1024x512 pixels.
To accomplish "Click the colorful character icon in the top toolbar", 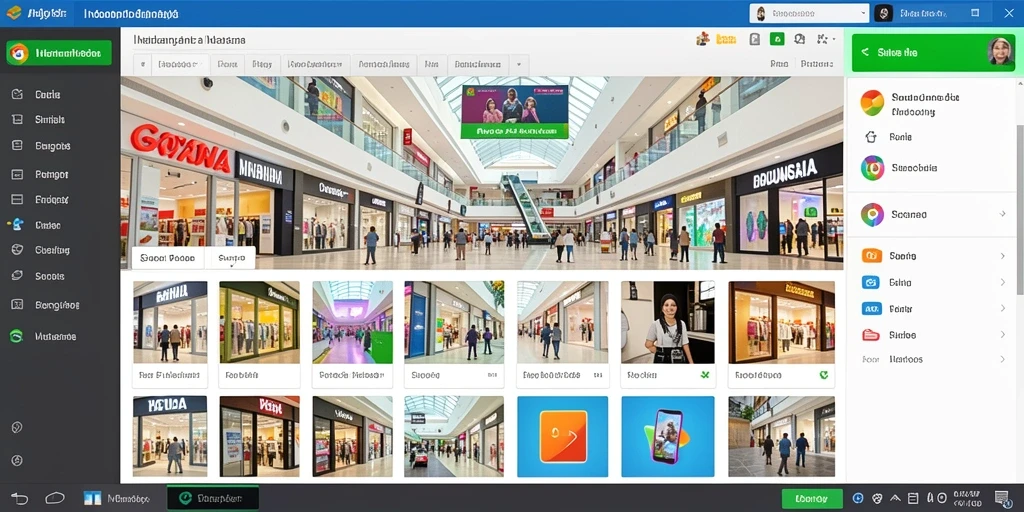I will 703,39.
